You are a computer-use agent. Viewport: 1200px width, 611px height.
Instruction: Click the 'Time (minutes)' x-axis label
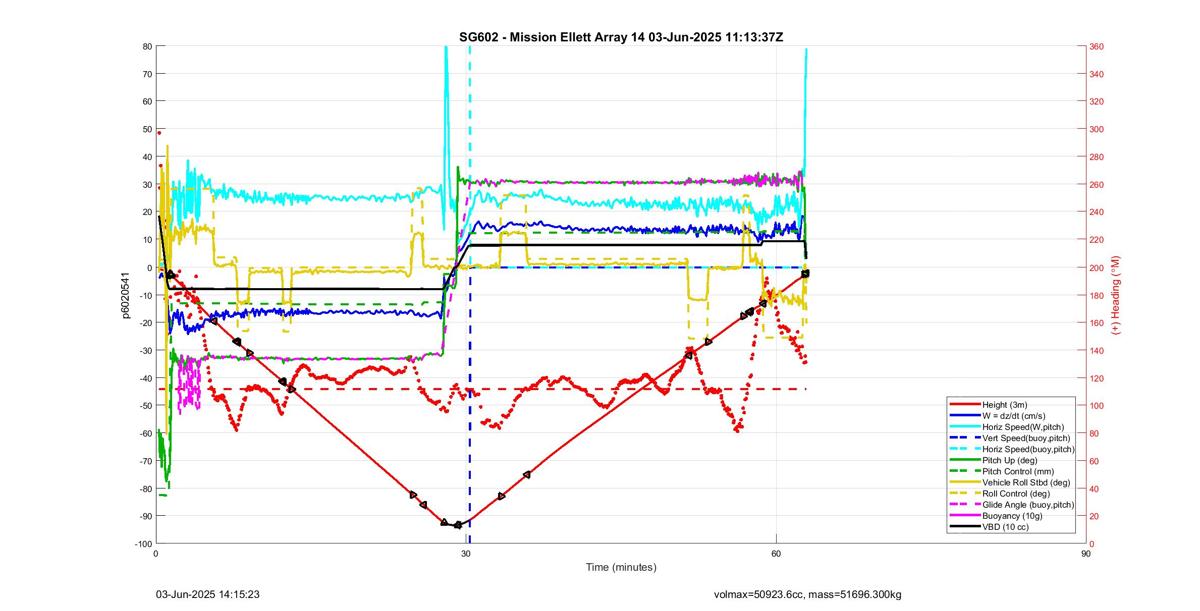click(620, 567)
